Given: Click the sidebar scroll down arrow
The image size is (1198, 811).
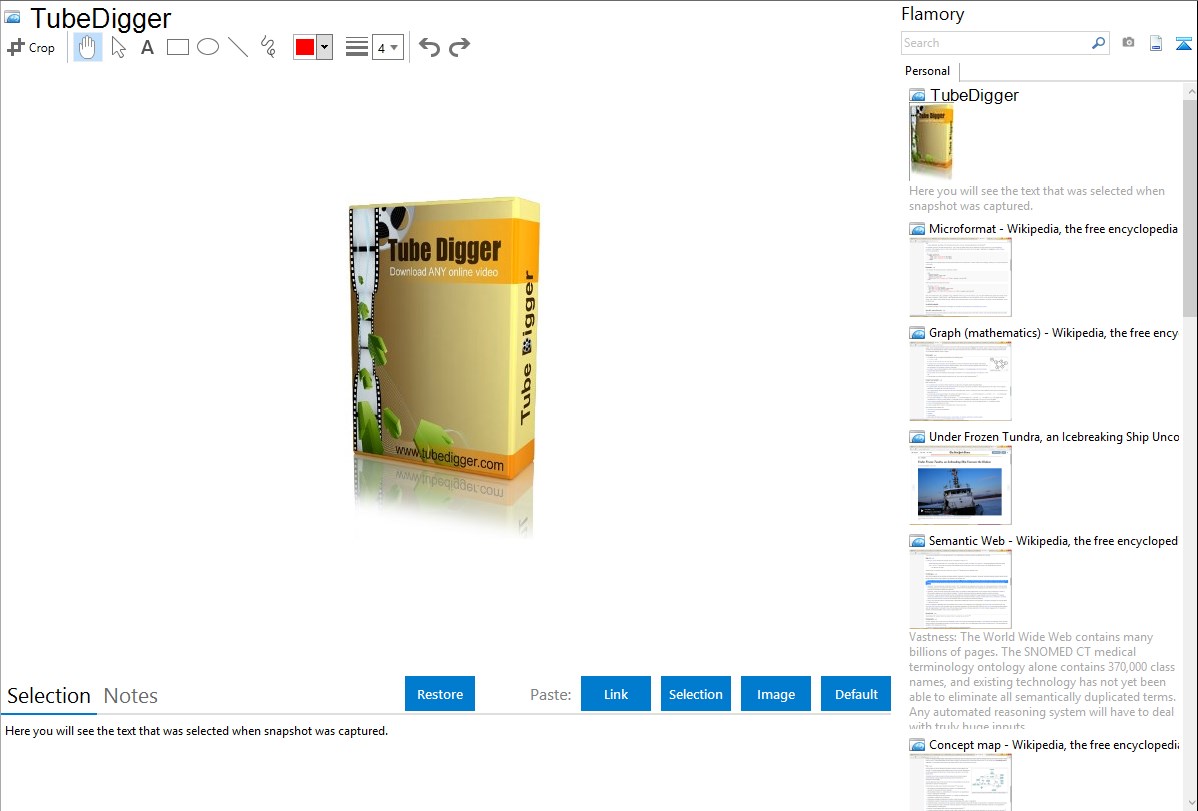Looking at the screenshot, I should [x=1190, y=803].
